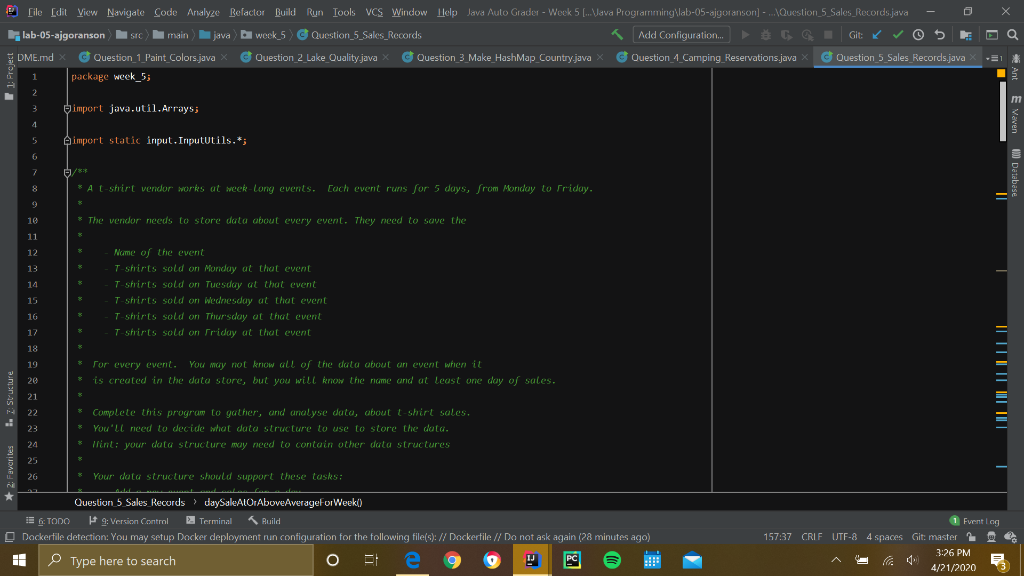
Task: Expand week_5 in the navigation breadcrumb
Action: pyautogui.click(x=270, y=33)
